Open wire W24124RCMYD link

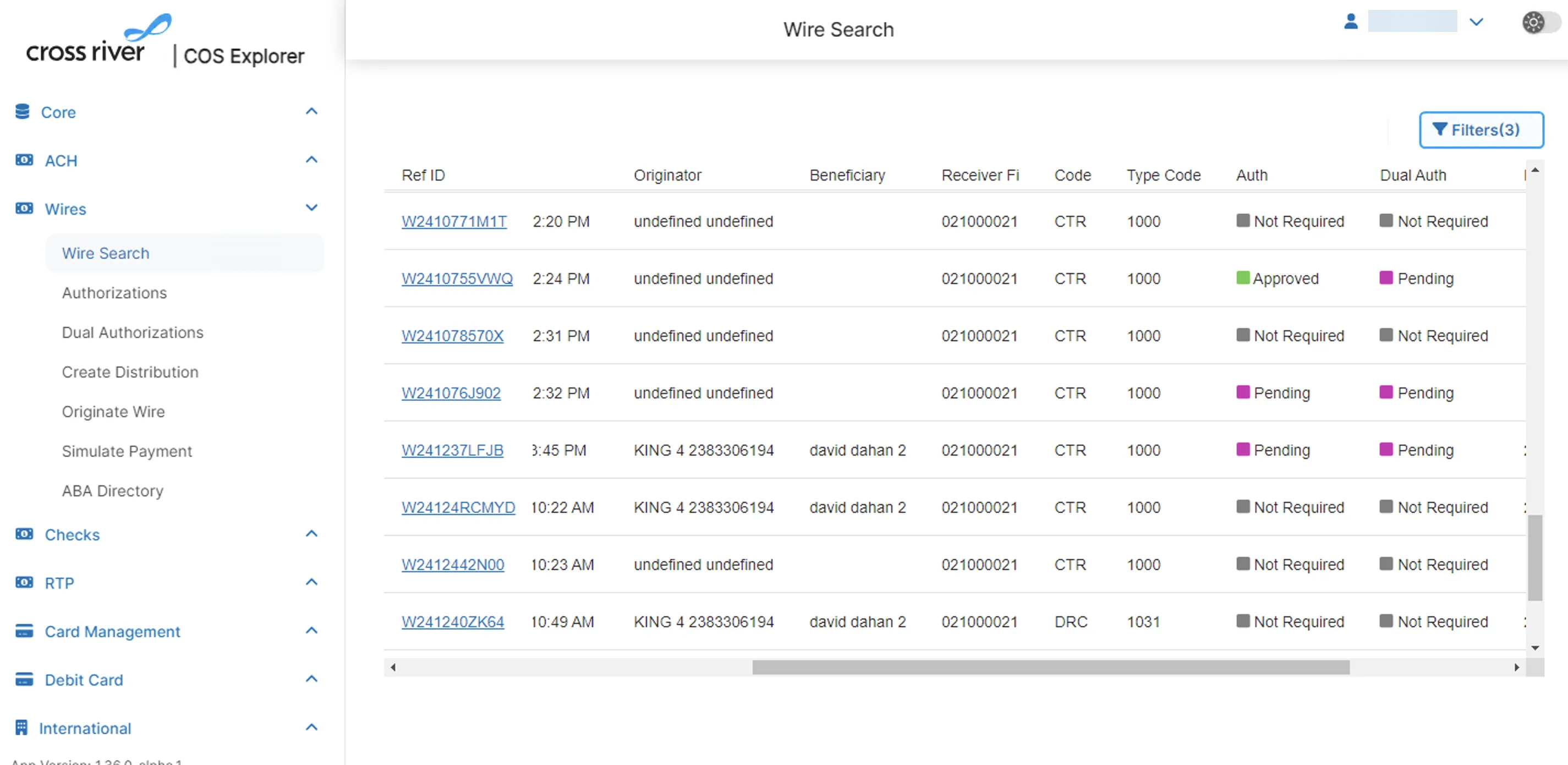pos(458,507)
